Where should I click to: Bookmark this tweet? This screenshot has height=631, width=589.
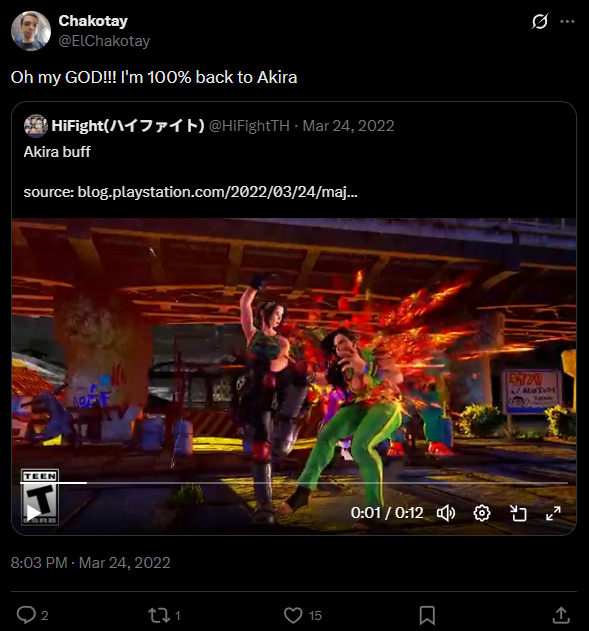click(x=427, y=615)
